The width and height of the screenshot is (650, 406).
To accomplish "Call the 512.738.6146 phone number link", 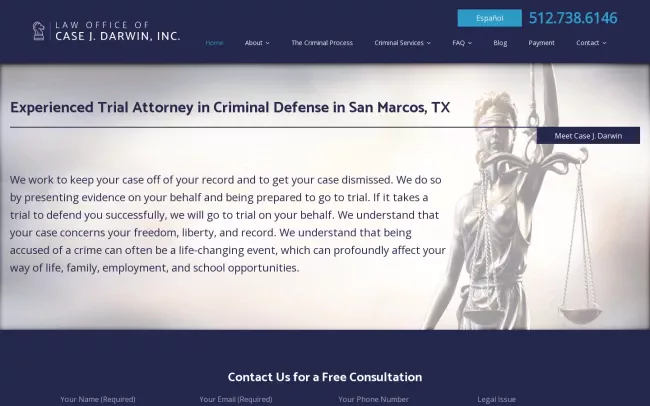I will pos(573,18).
